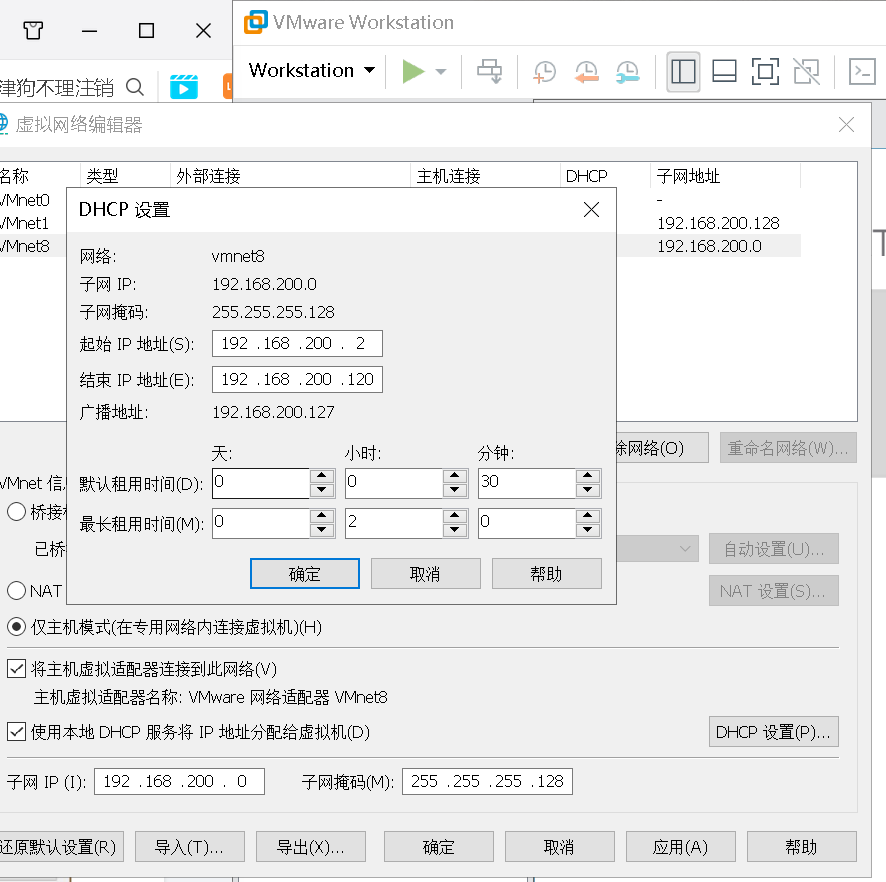The height and width of the screenshot is (882, 886).
Task: Click the Unity mode icon
Action: click(806, 72)
